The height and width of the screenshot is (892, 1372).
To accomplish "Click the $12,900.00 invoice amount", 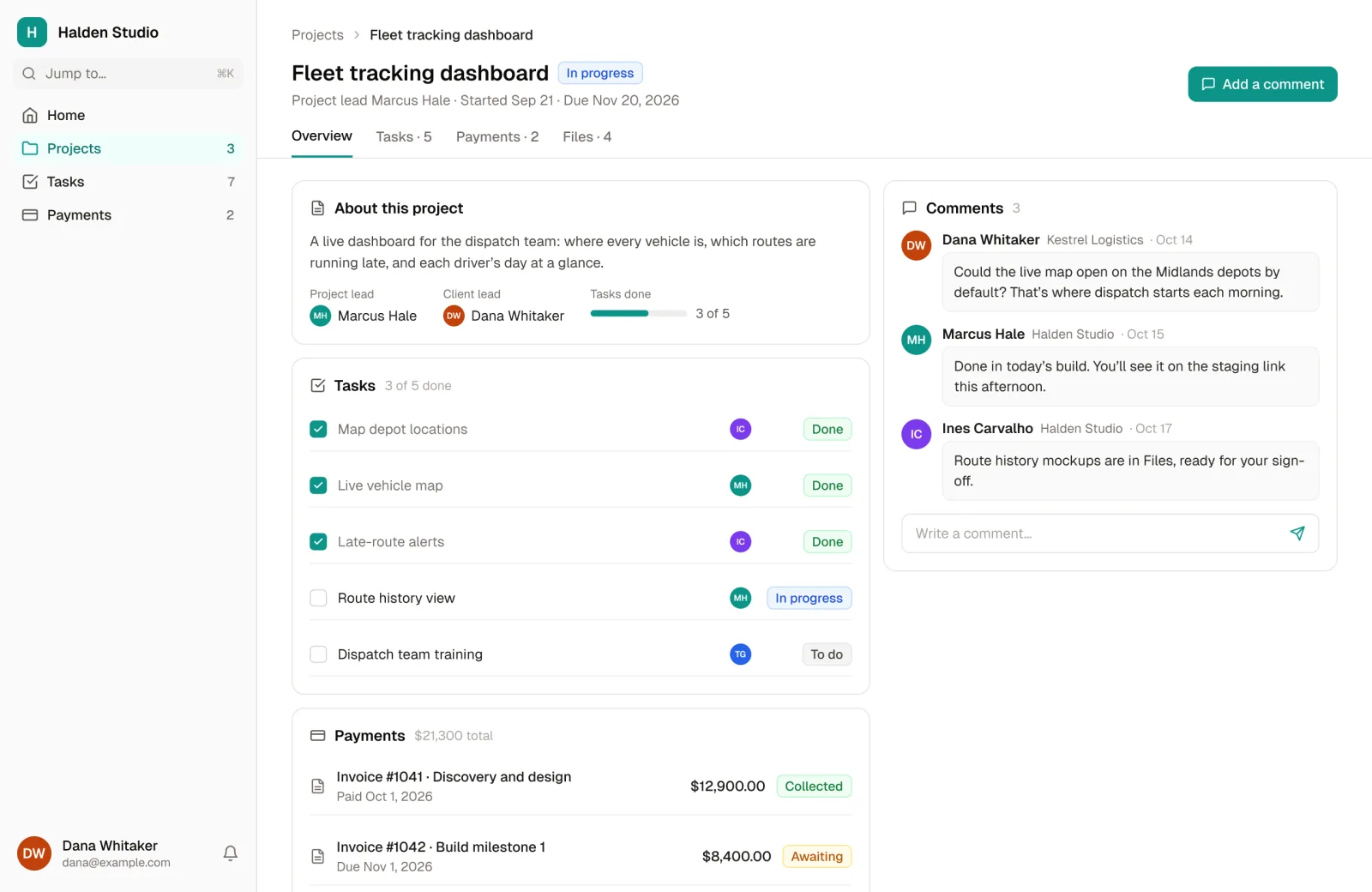I will (x=727, y=787).
